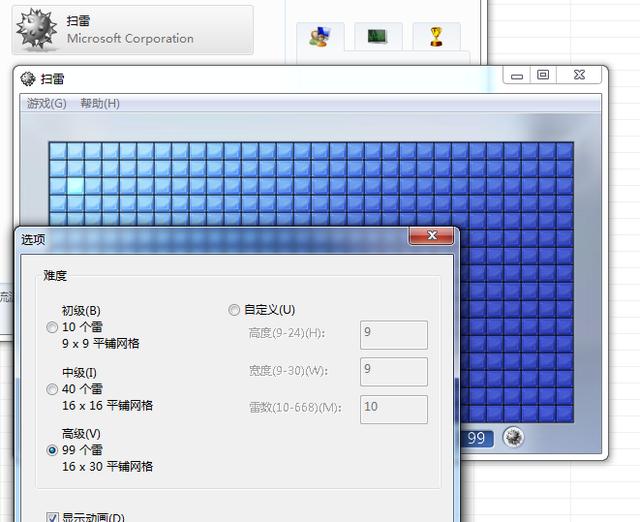Click the spiky mine icon of 扫雷 entry

click(36, 28)
